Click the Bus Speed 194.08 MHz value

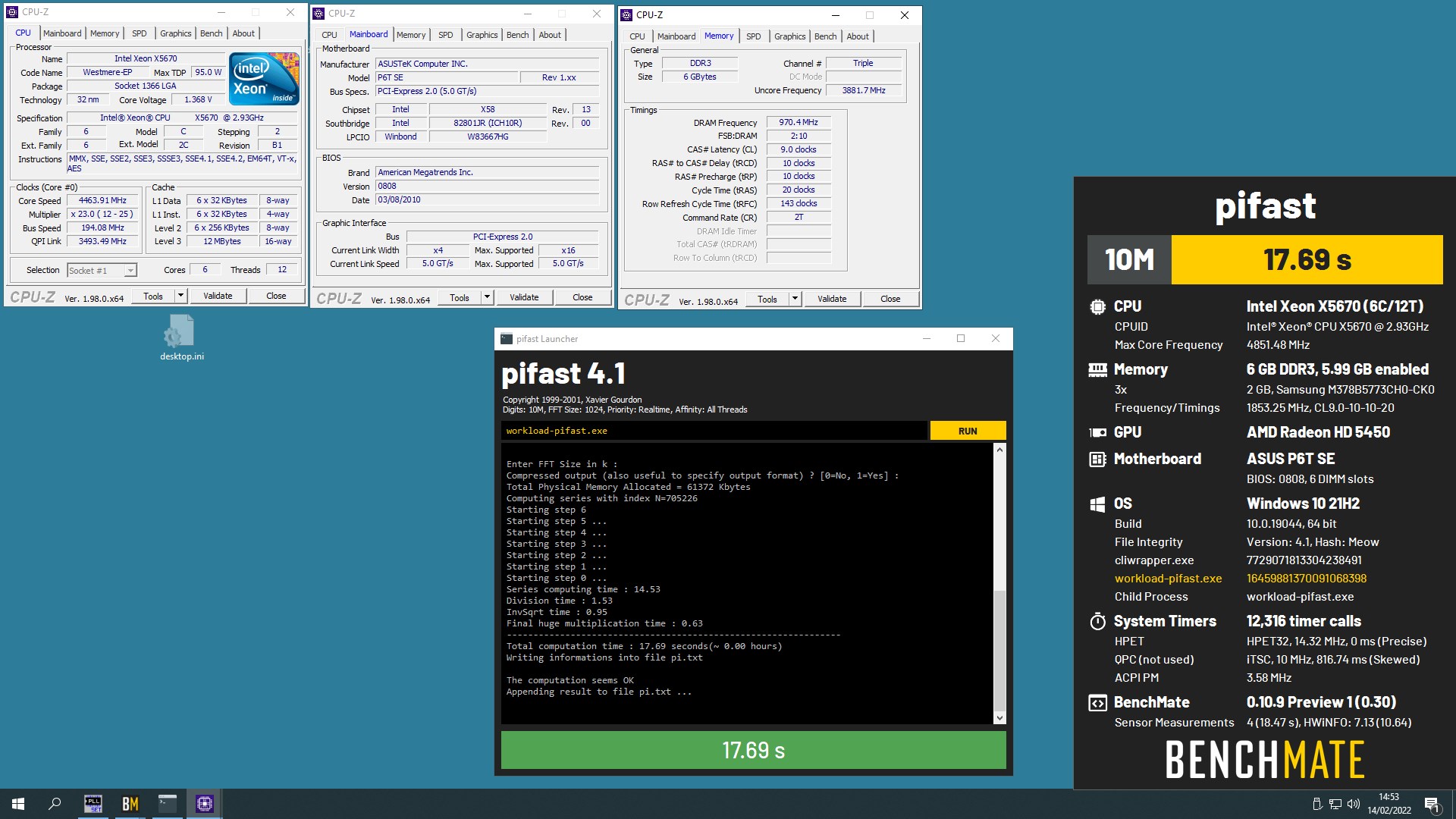pyautogui.click(x=102, y=227)
